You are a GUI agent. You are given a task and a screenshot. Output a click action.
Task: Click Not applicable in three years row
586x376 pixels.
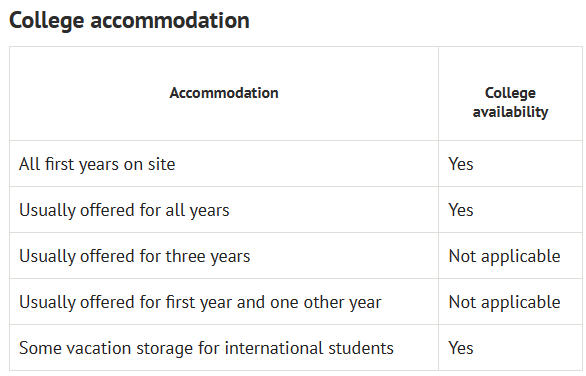[504, 256]
